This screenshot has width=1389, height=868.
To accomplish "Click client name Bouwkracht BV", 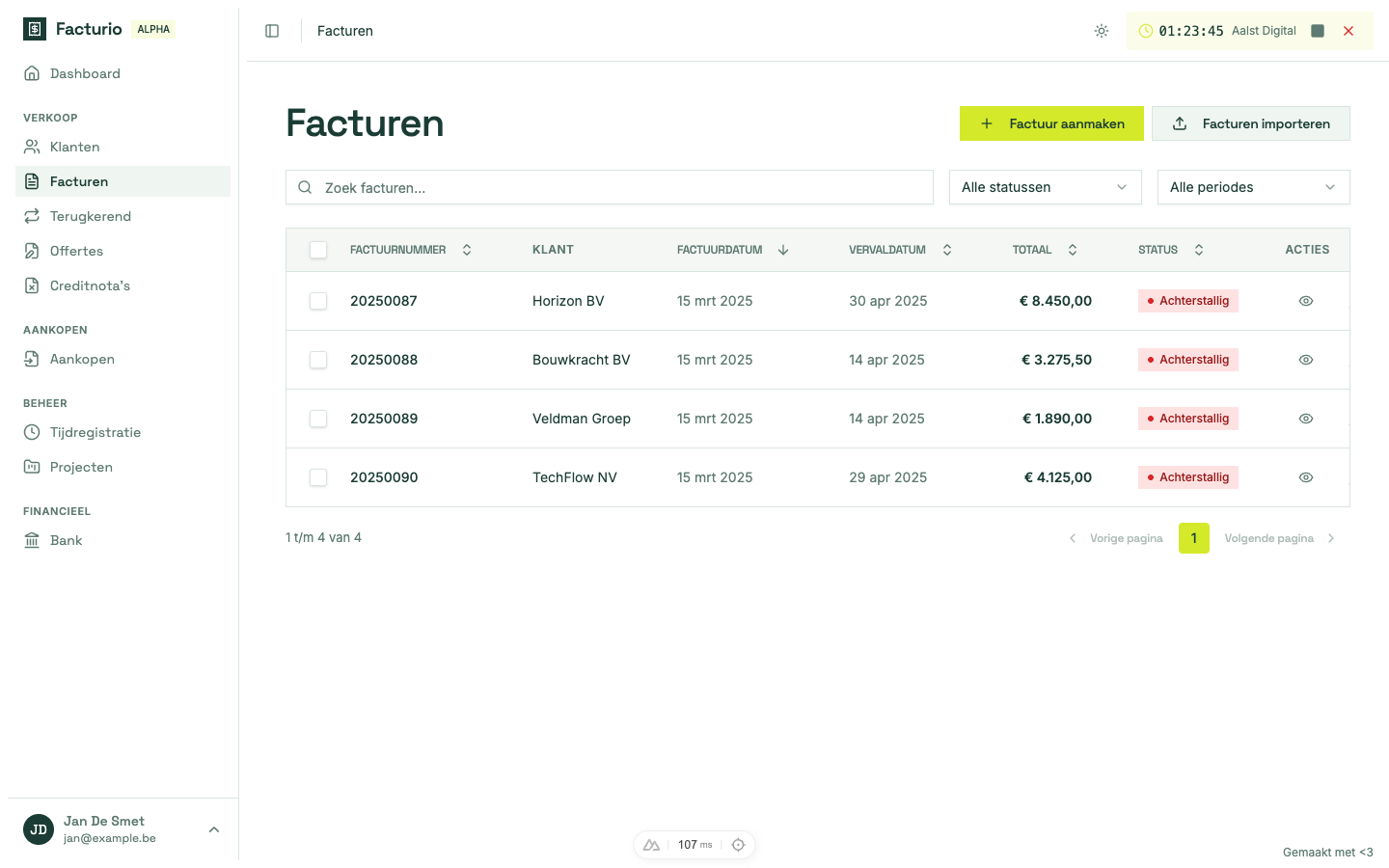I will [x=582, y=360].
